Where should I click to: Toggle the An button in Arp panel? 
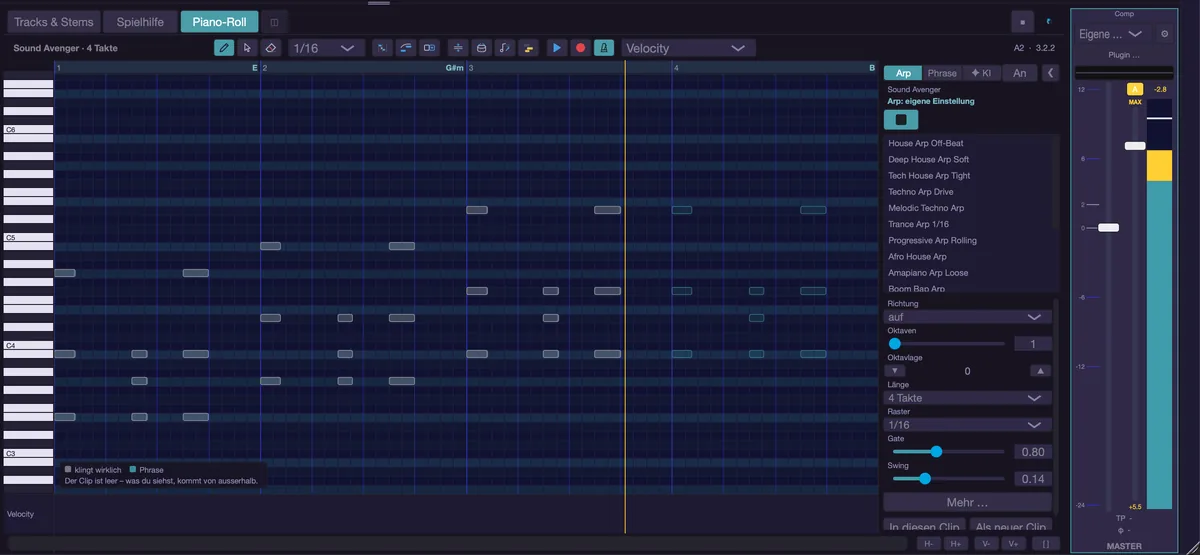tap(1019, 73)
